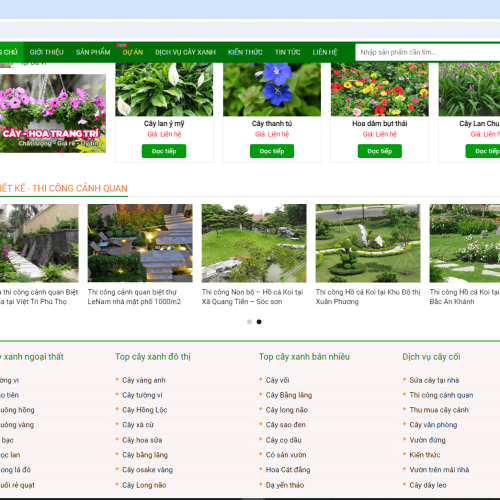
Task: Open Cây Bằng lăng in the best sellers list
Action: (x=289, y=395)
